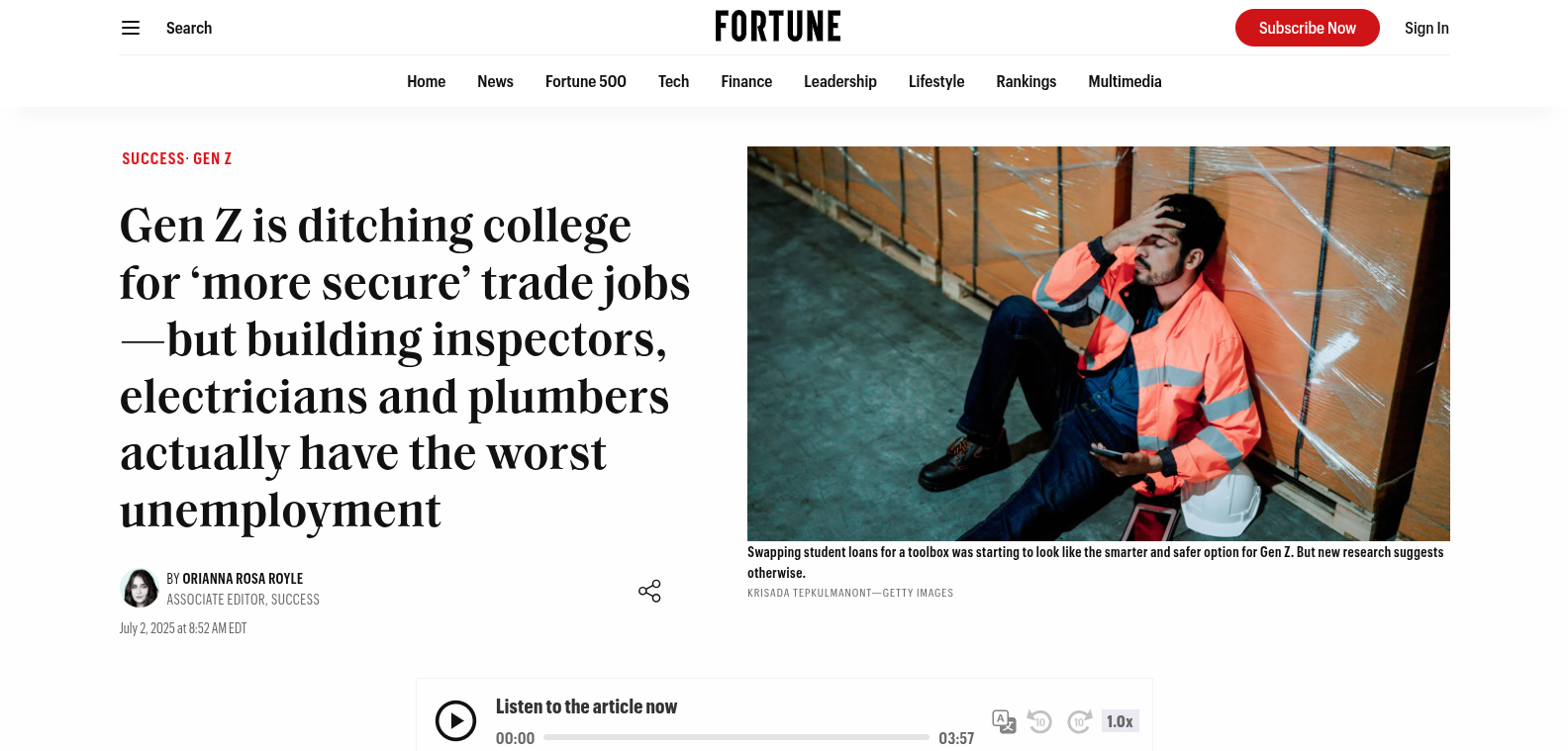The width and height of the screenshot is (1568, 751).
Task: Open the Rankings menu item
Action: (x=1026, y=81)
